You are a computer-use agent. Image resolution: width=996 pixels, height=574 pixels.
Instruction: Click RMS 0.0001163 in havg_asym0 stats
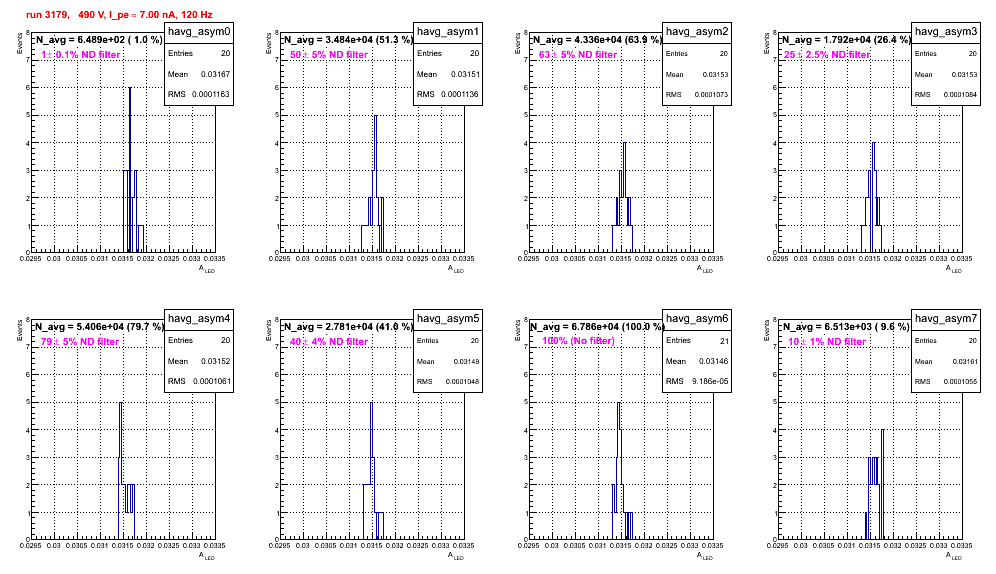pyautogui.click(x=199, y=94)
